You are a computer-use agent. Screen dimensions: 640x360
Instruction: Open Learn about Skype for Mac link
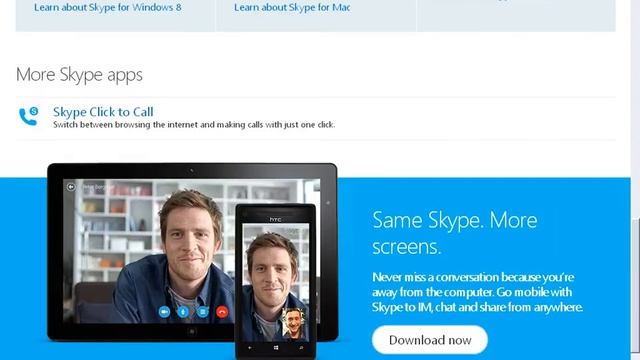point(292,7)
